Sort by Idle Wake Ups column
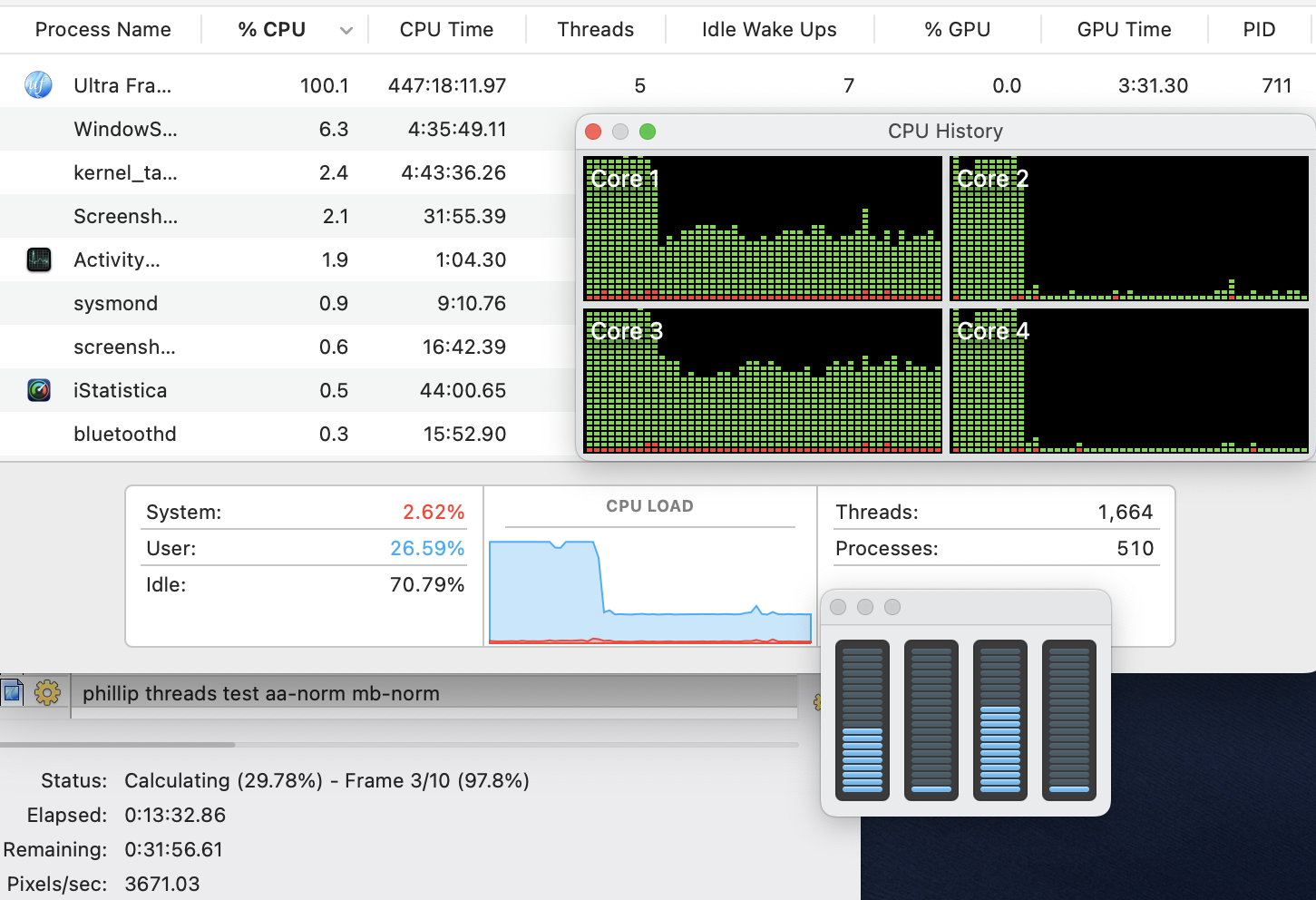This screenshot has width=1316, height=900. pyautogui.click(x=768, y=30)
